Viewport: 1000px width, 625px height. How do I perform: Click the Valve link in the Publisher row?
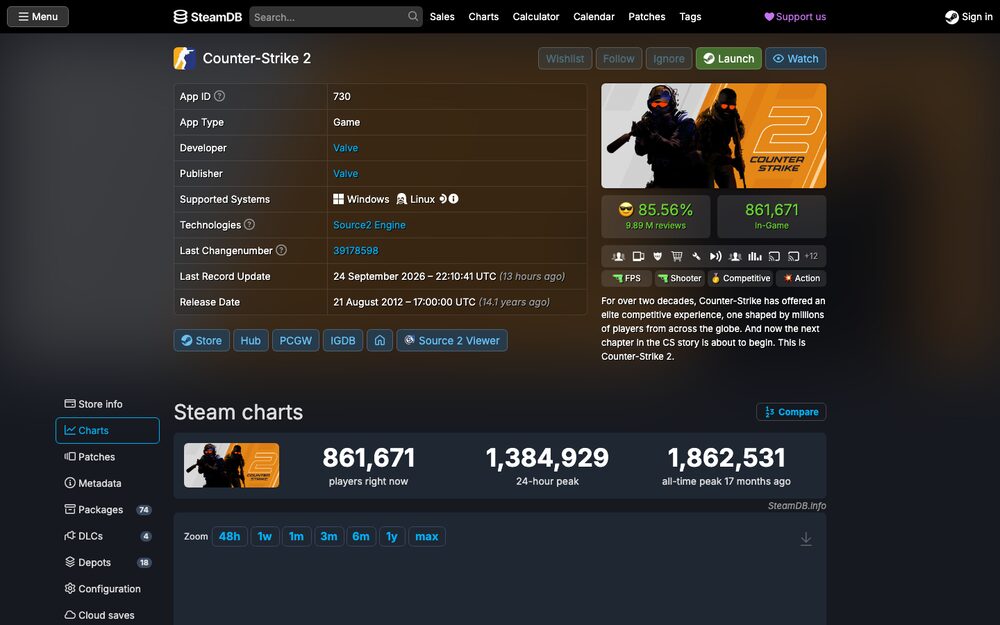click(346, 173)
